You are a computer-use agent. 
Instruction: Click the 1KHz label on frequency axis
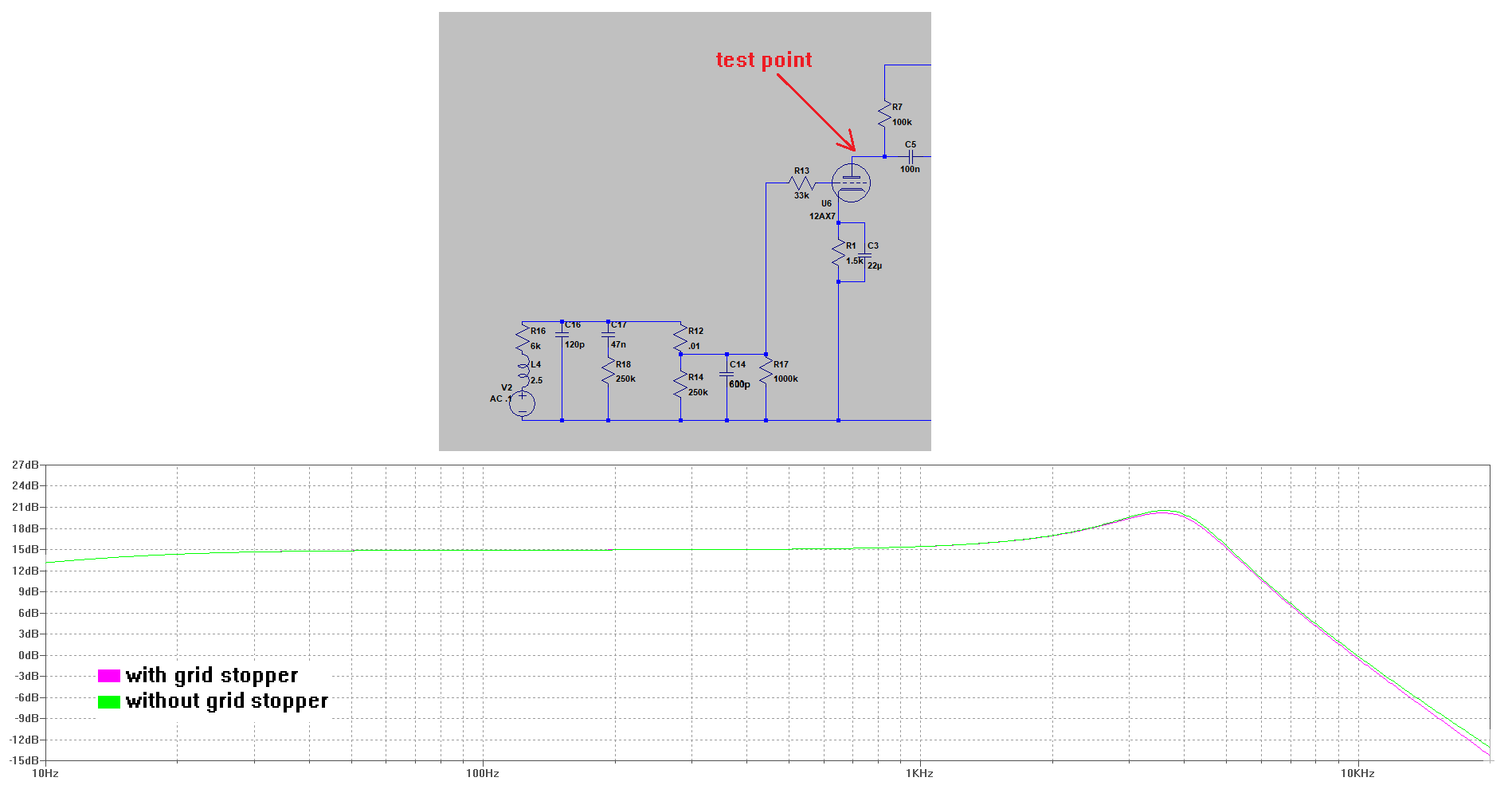click(919, 773)
